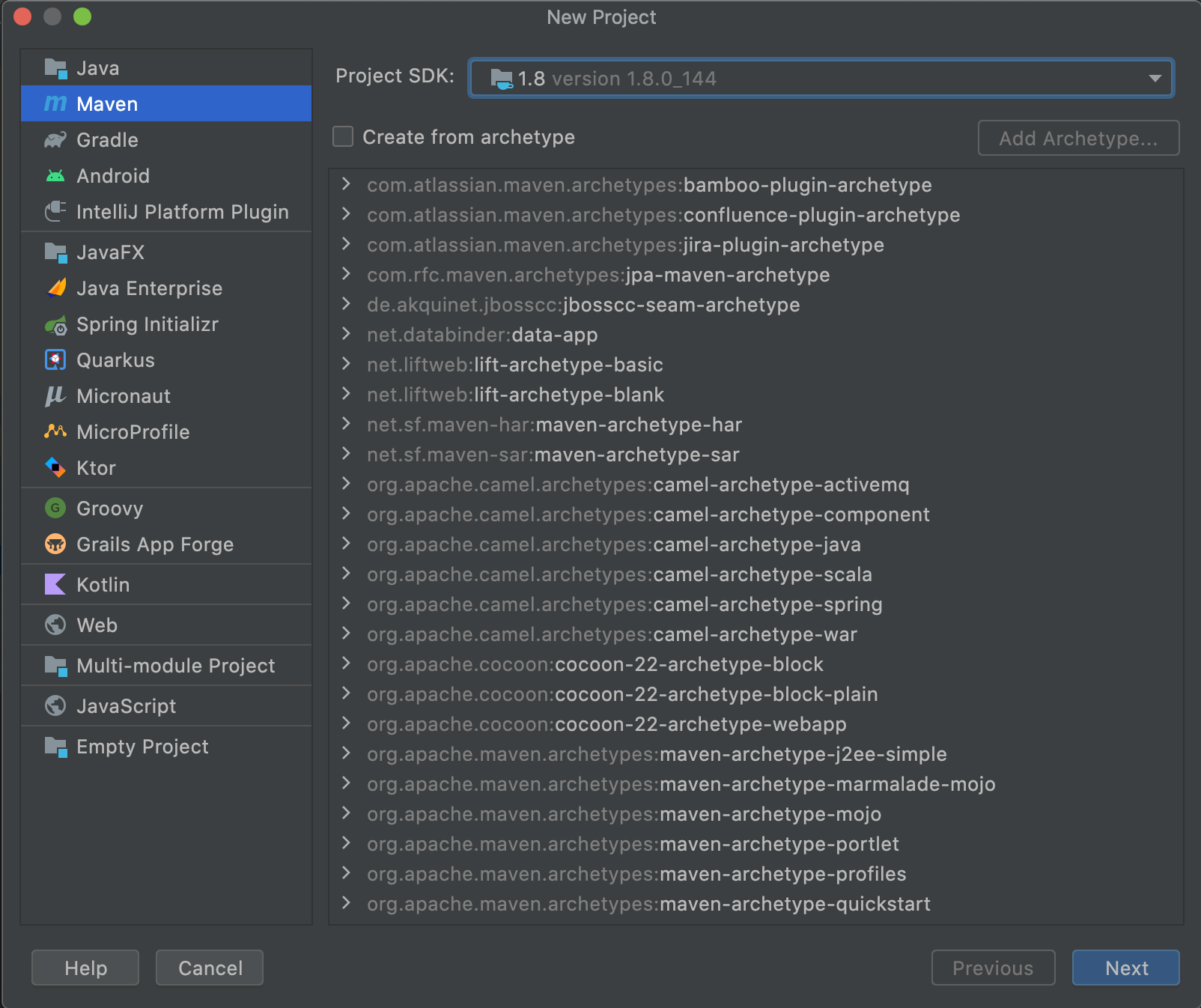The image size is (1201, 1008).
Task: Enable the Create from archetype checkbox
Action: tap(343, 136)
